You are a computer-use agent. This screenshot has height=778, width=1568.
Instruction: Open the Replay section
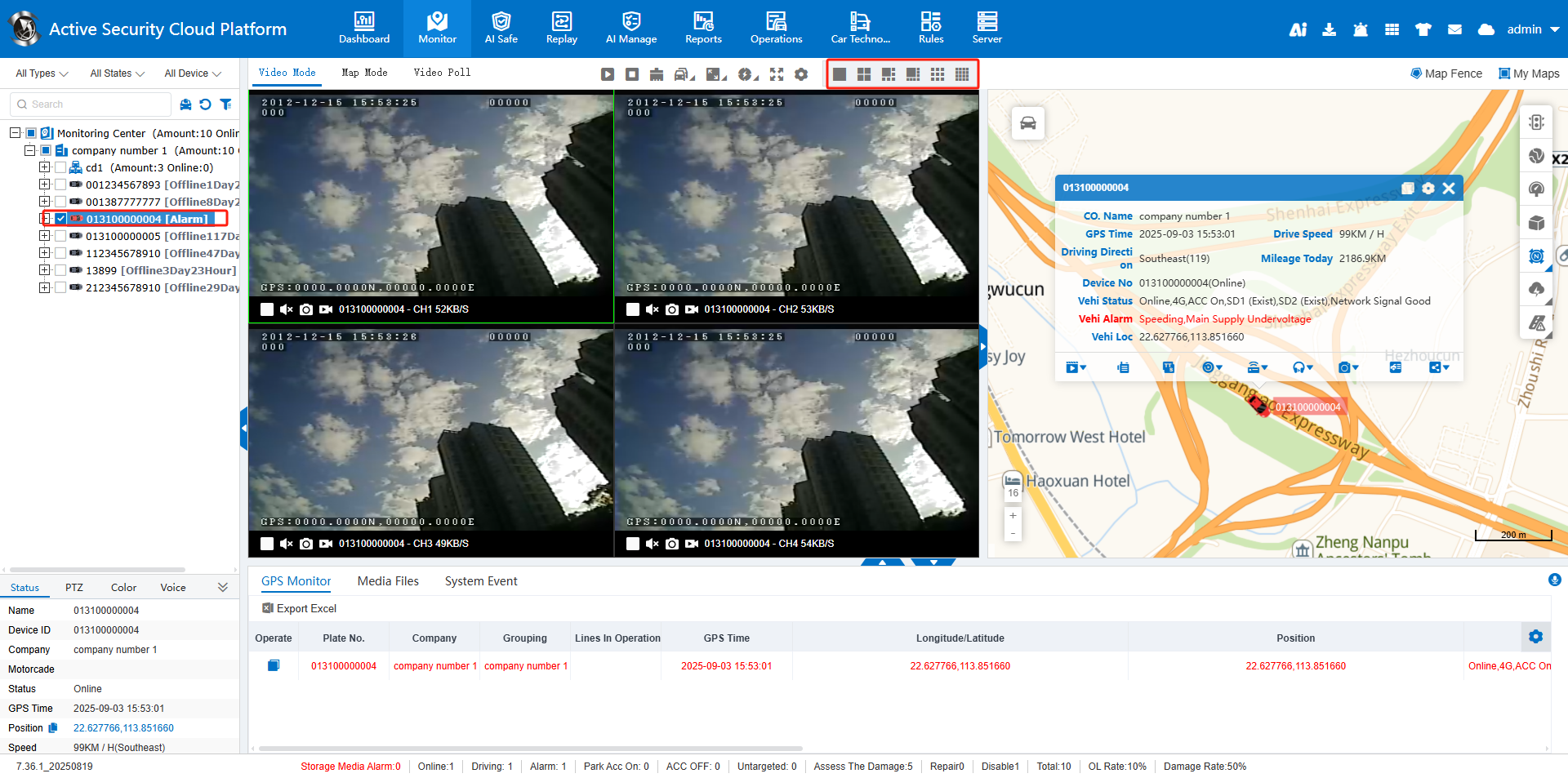click(x=561, y=29)
